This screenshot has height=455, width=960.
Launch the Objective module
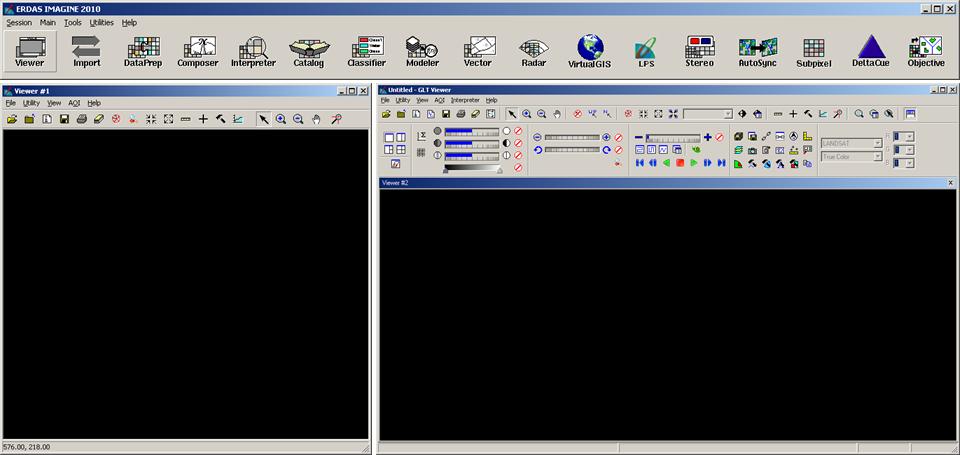(926, 51)
